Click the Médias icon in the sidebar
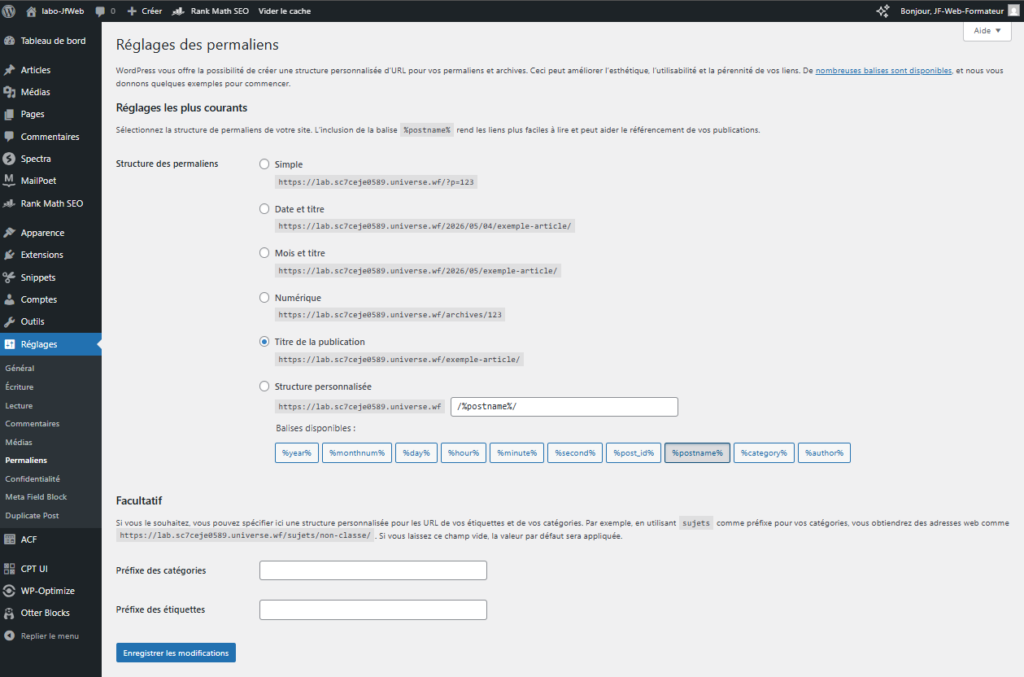 tap(9, 92)
